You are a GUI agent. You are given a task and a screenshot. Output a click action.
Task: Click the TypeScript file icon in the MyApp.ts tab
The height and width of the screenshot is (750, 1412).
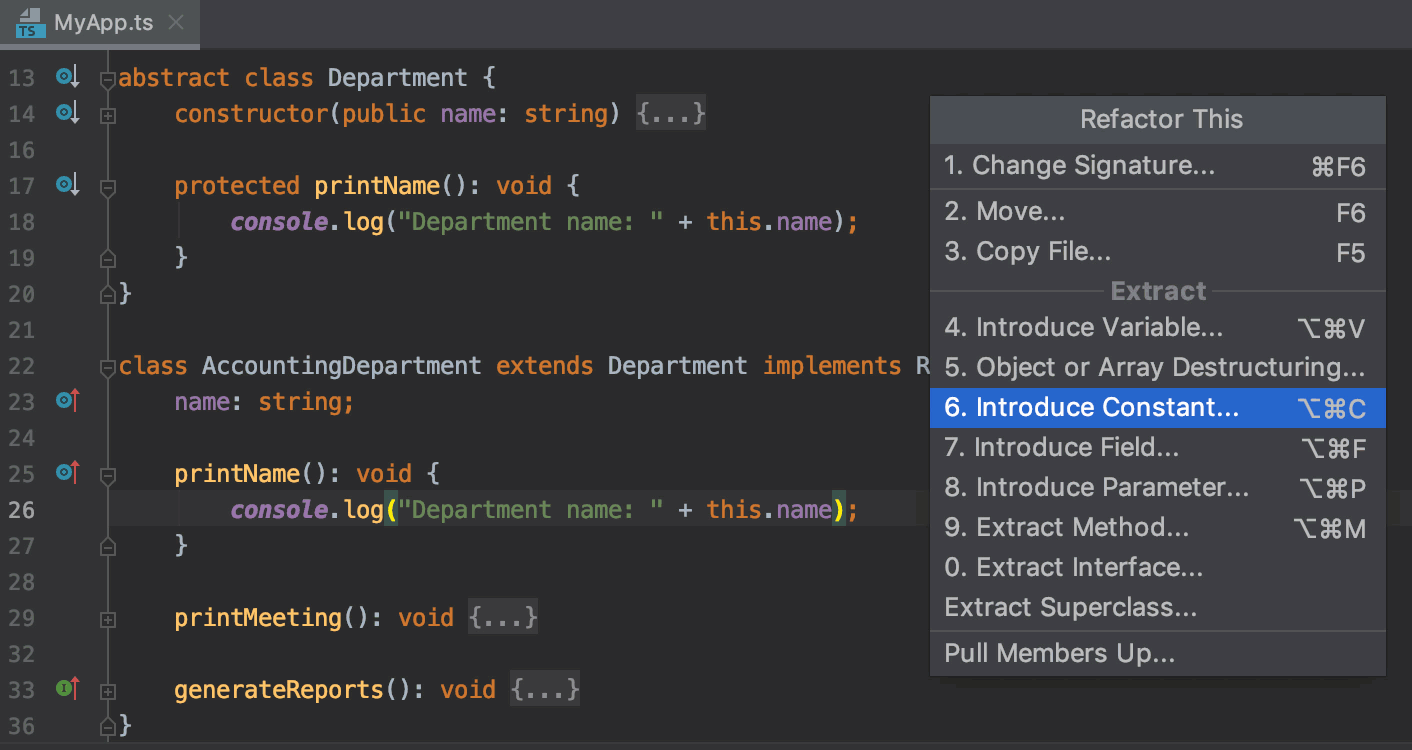25,22
